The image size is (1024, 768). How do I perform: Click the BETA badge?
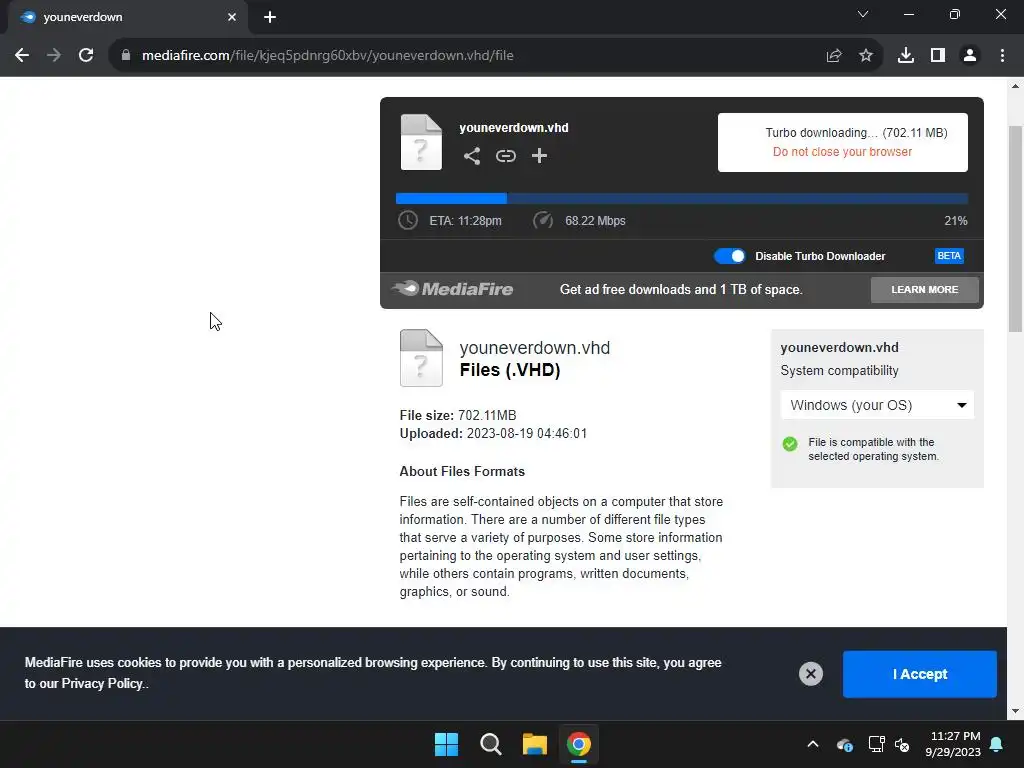coord(949,256)
